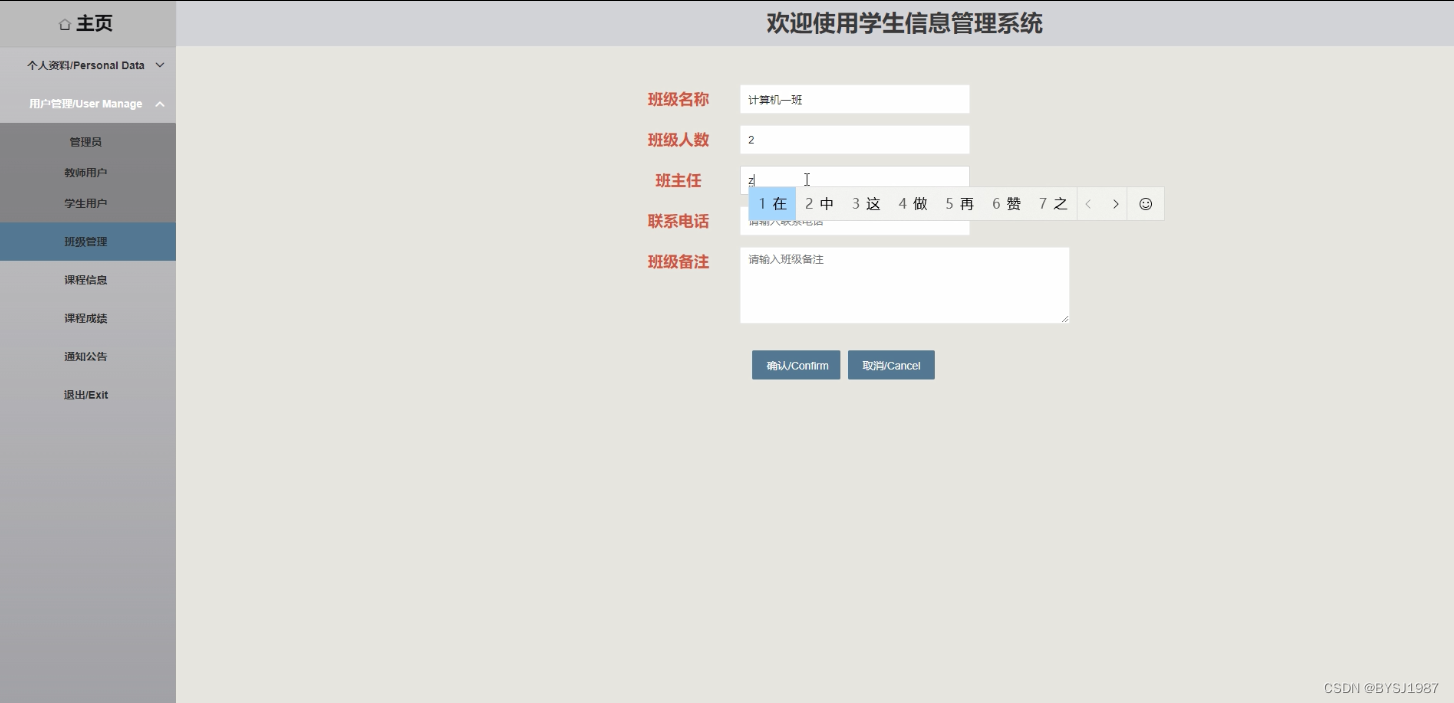
Task: Click the 取消/Cancel button
Action: (891, 365)
